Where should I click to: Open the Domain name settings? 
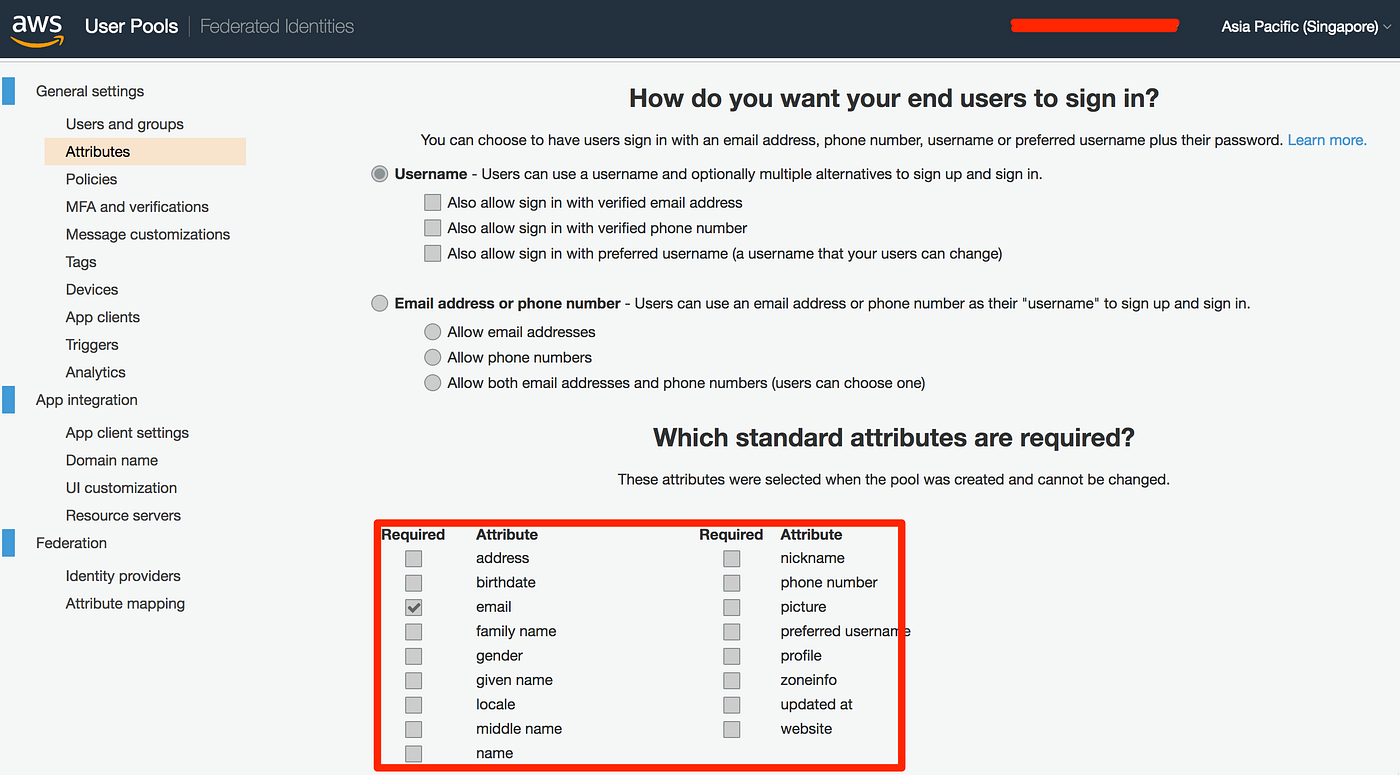[110, 460]
